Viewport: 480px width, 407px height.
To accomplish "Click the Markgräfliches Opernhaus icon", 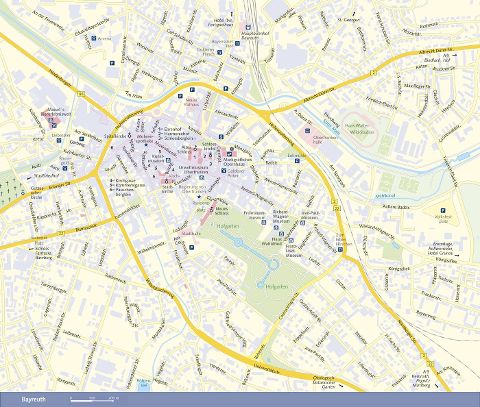I will point(229,154).
